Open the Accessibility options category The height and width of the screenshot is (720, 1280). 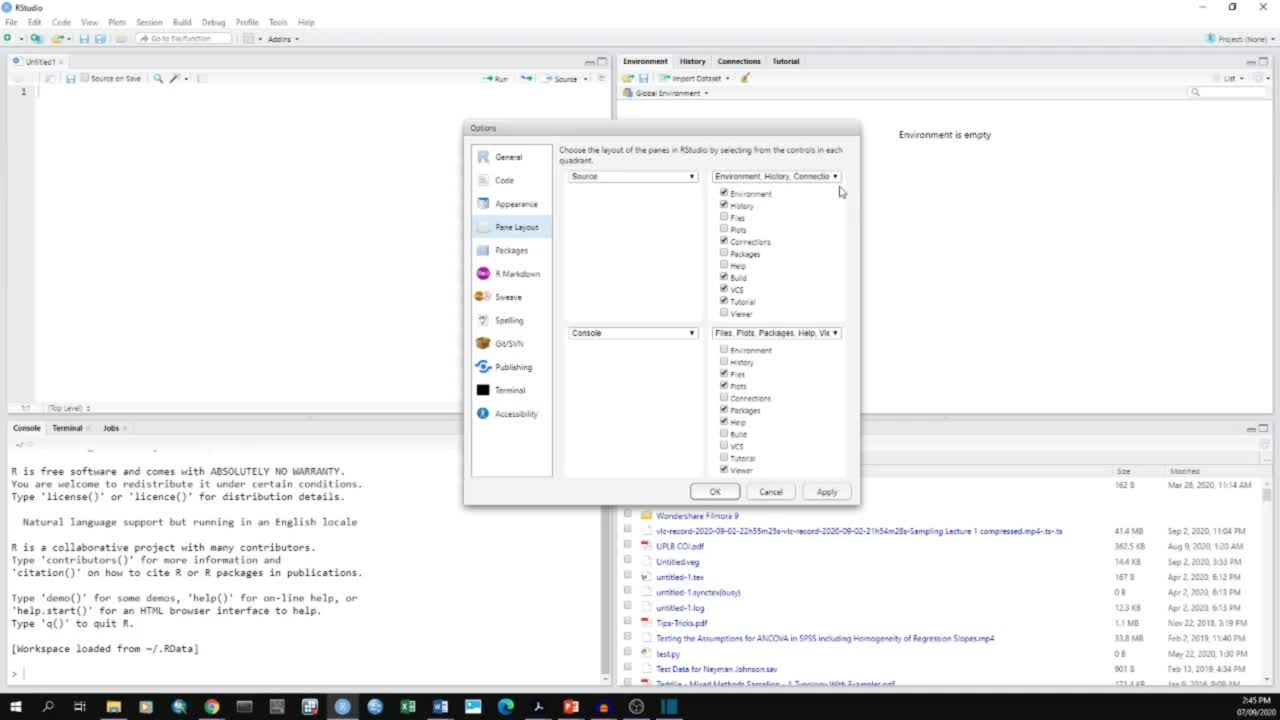(511, 414)
